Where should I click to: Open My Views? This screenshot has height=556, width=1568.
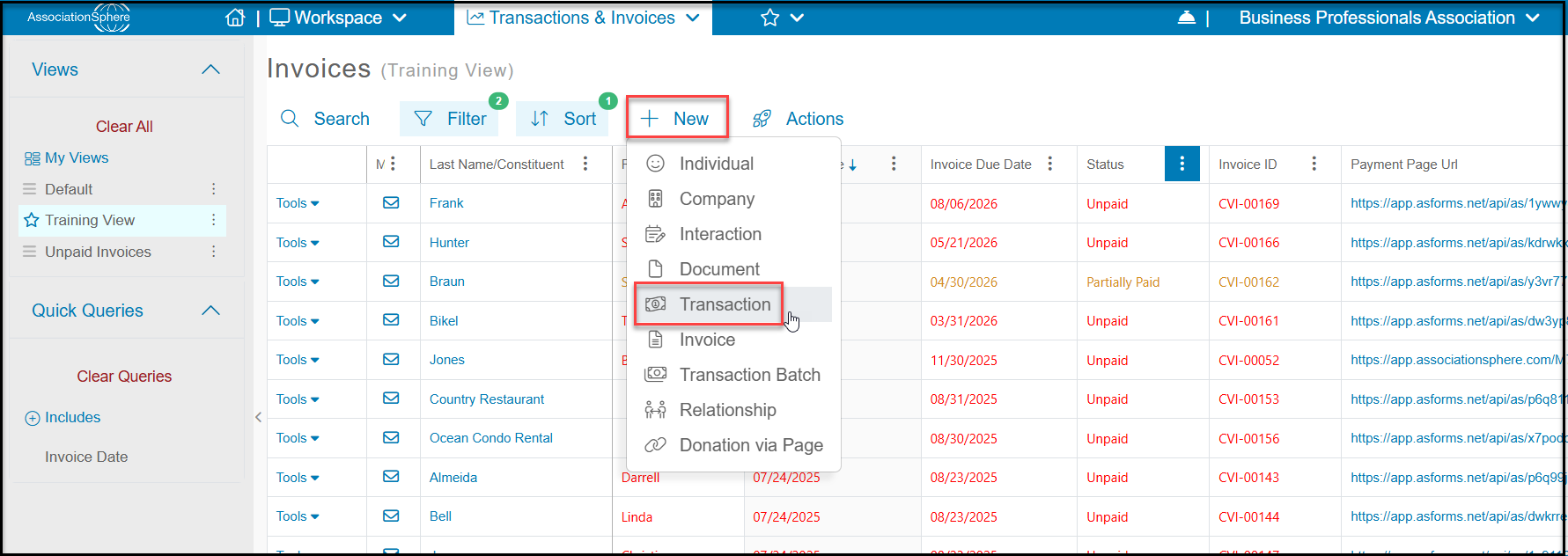click(x=67, y=158)
